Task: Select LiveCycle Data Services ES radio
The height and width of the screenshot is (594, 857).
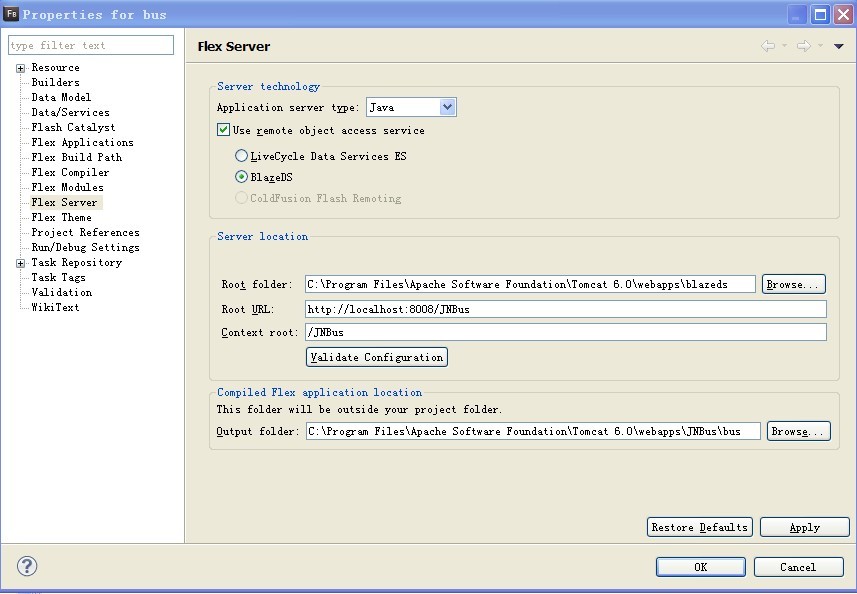Action: [241, 156]
